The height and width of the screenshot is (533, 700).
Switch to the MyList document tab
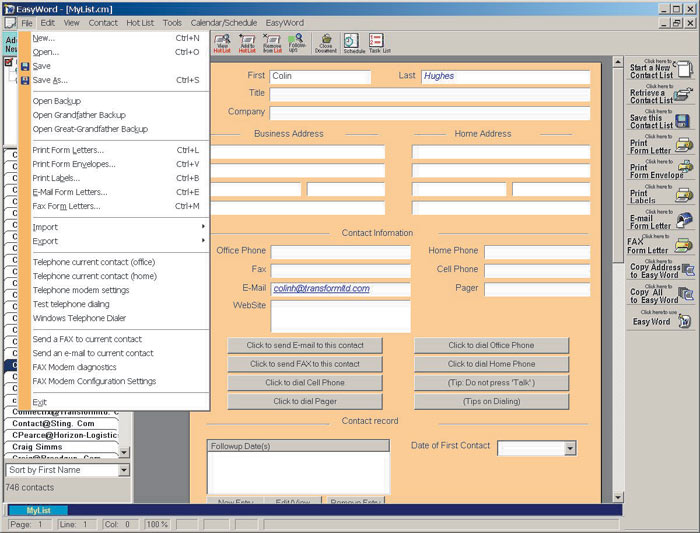click(39, 510)
